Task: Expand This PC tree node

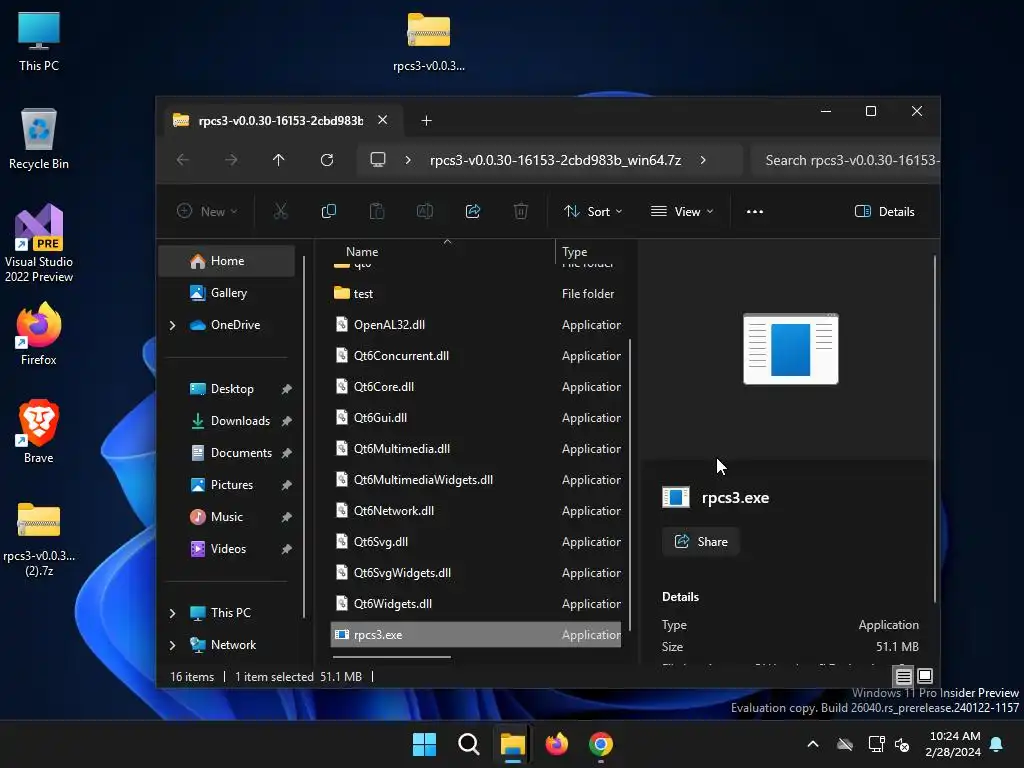Action: coord(172,613)
